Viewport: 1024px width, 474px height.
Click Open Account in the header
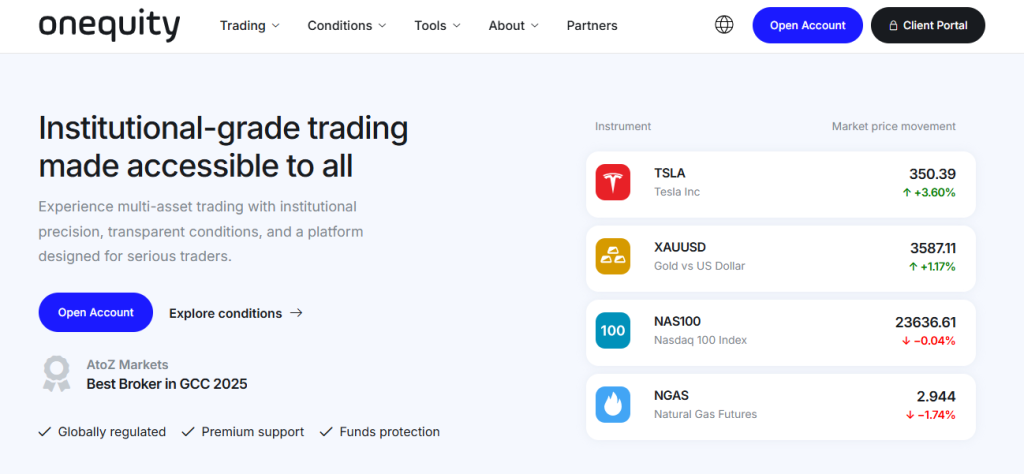click(808, 25)
